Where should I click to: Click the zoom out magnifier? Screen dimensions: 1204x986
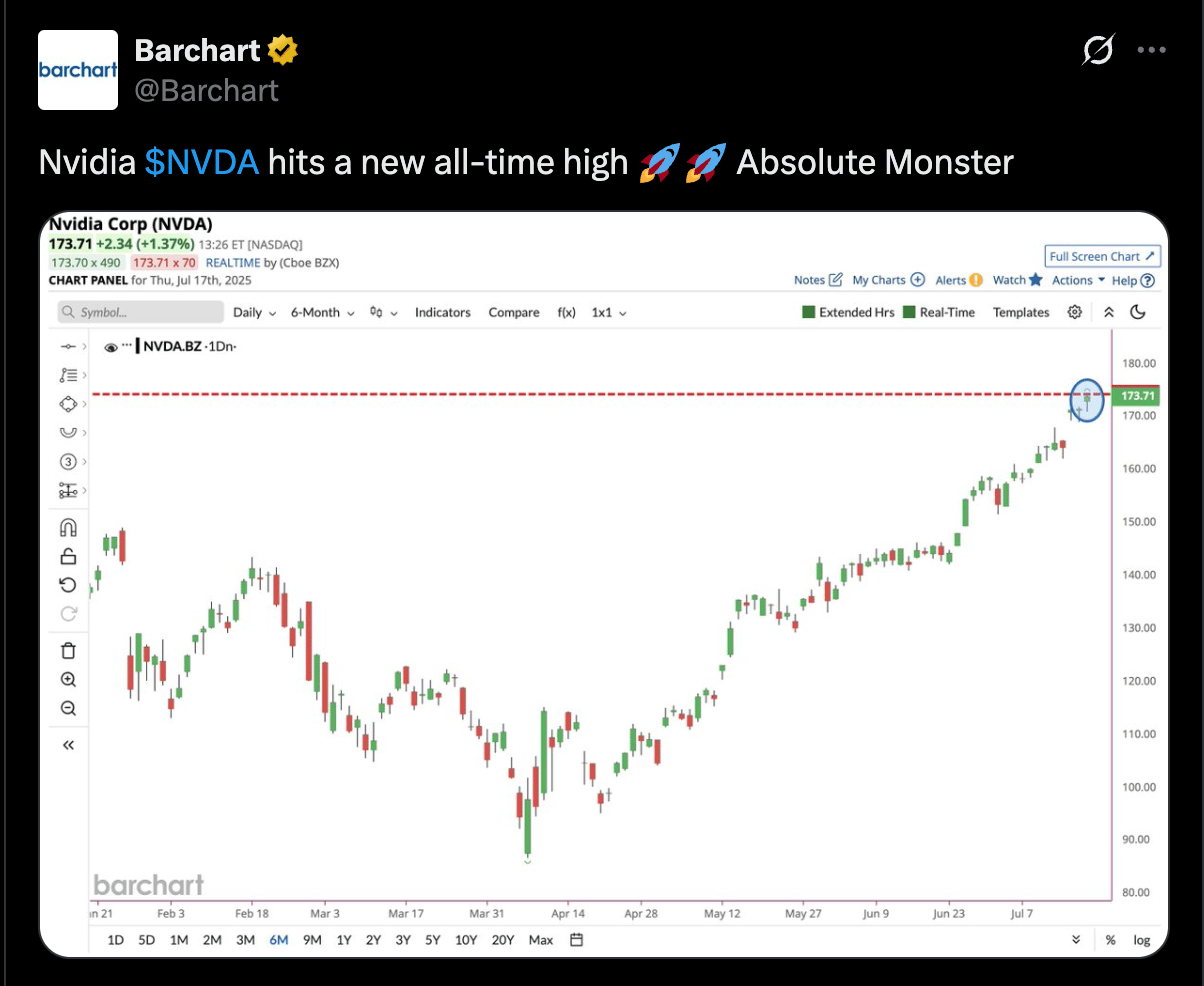(x=68, y=708)
